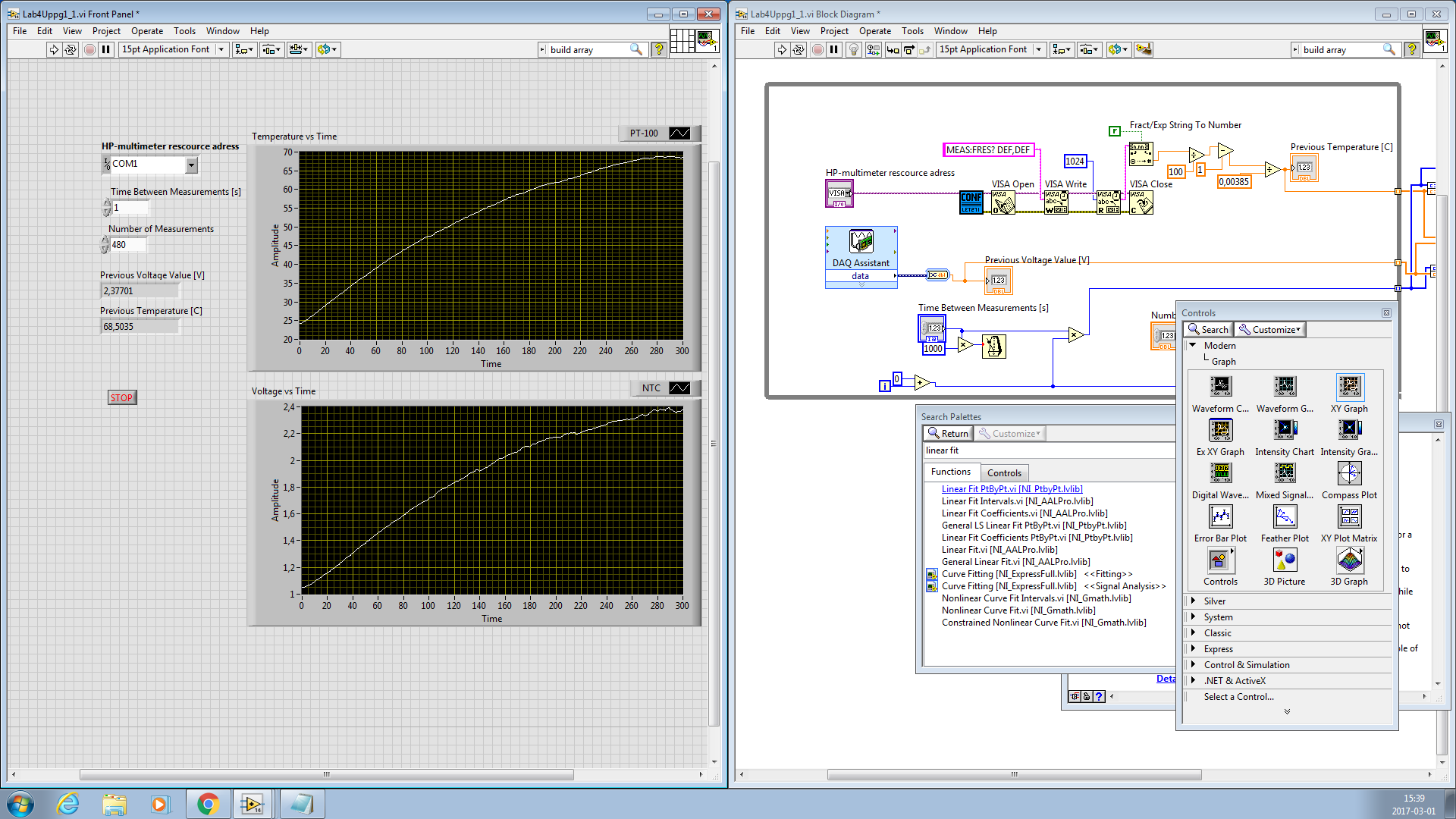Select the Compass Plot control
1456x819 pixels.
1349,474
